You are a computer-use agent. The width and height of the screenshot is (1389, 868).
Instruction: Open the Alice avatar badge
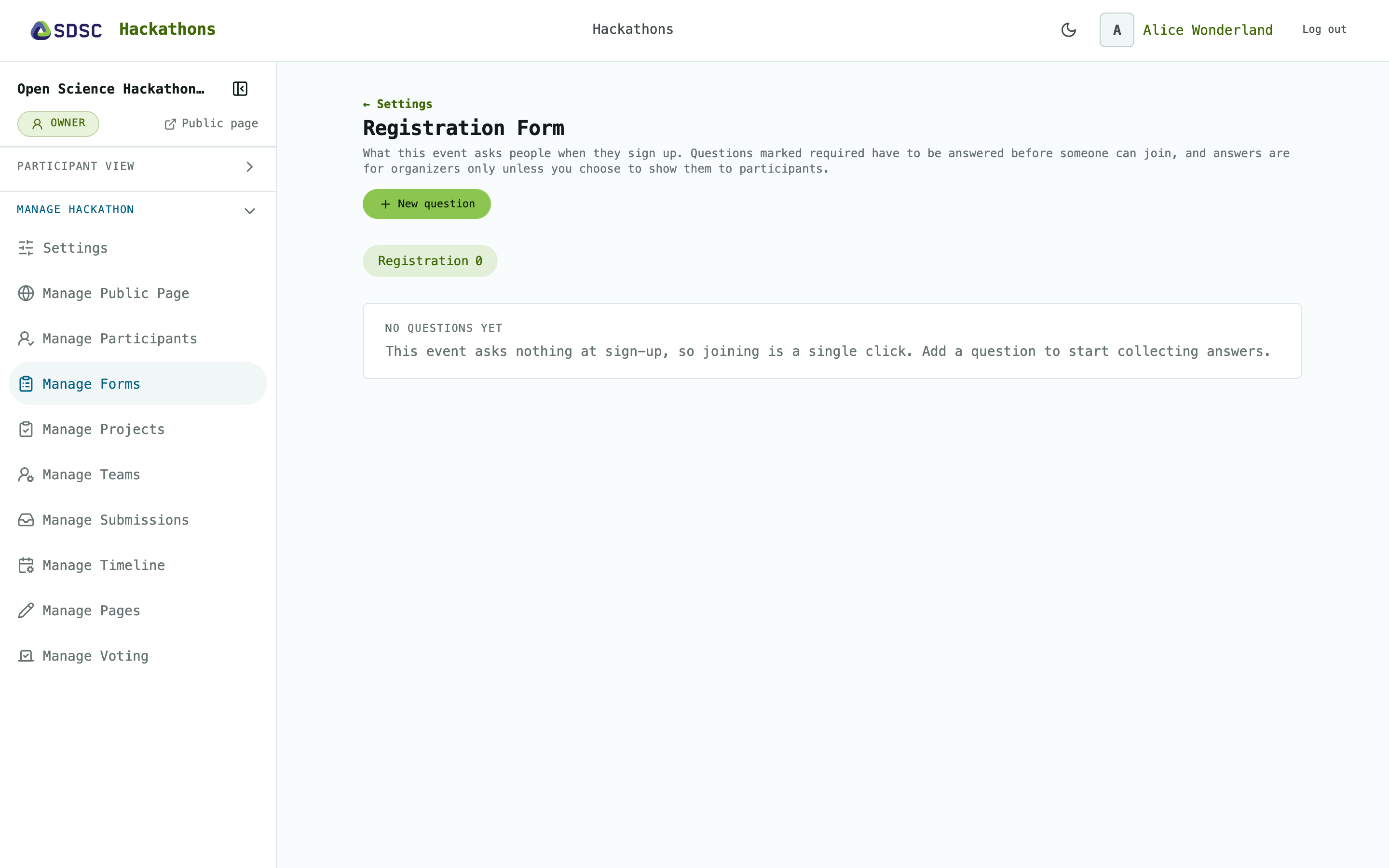coord(1117,30)
